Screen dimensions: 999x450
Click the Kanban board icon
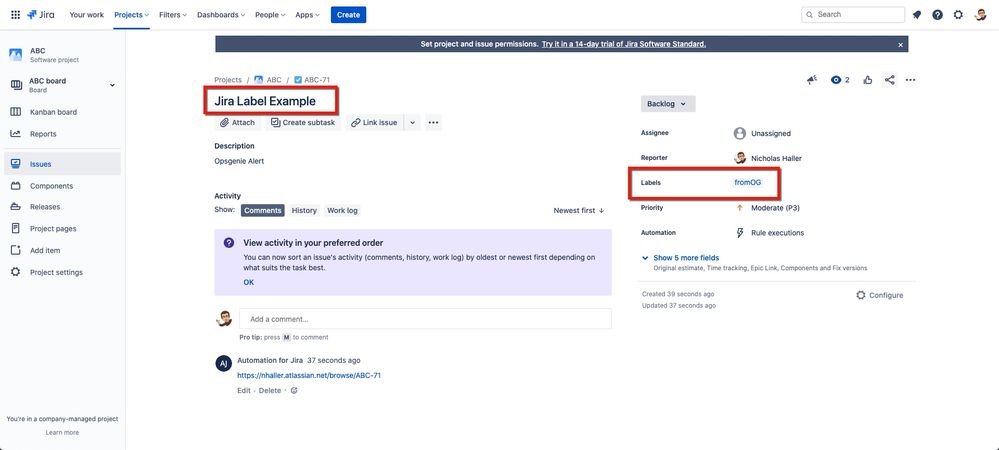[x=16, y=112]
